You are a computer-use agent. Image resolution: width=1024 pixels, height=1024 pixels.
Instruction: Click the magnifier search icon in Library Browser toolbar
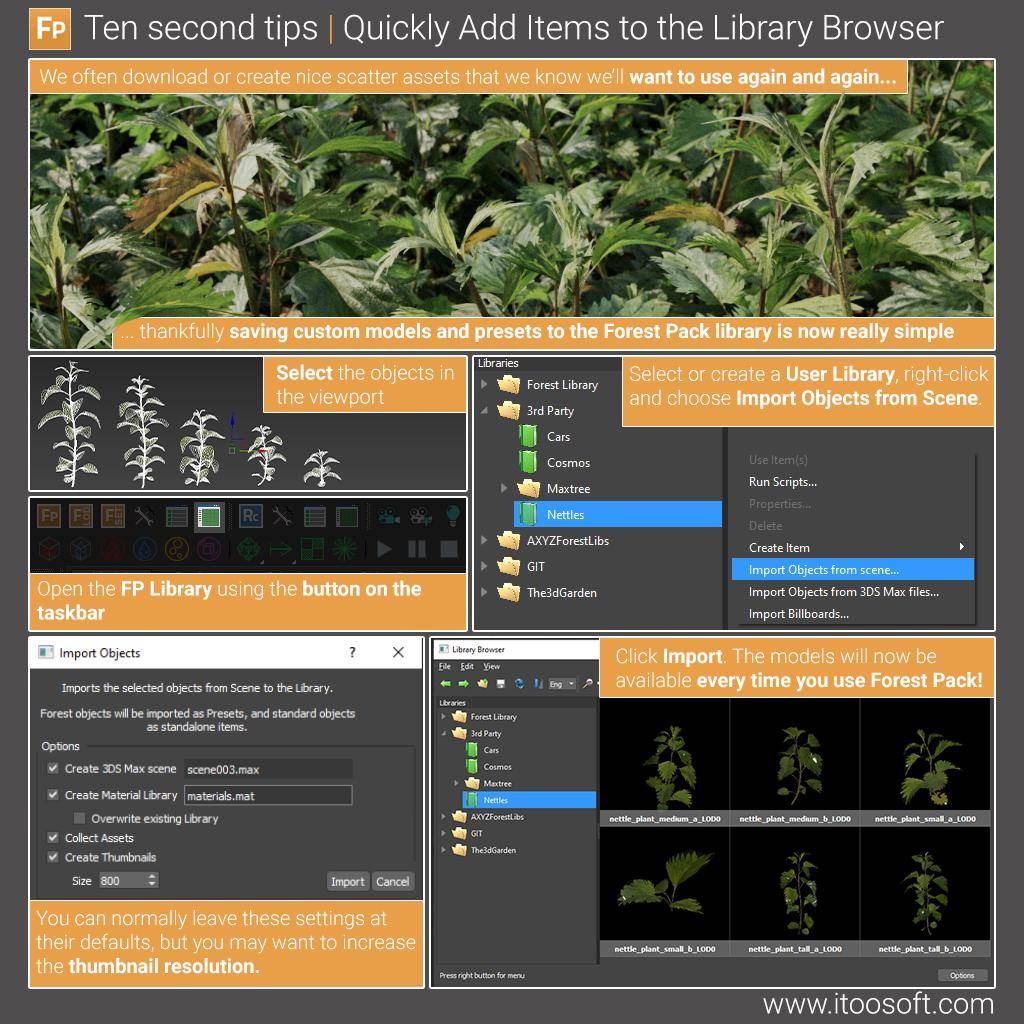pos(588,684)
